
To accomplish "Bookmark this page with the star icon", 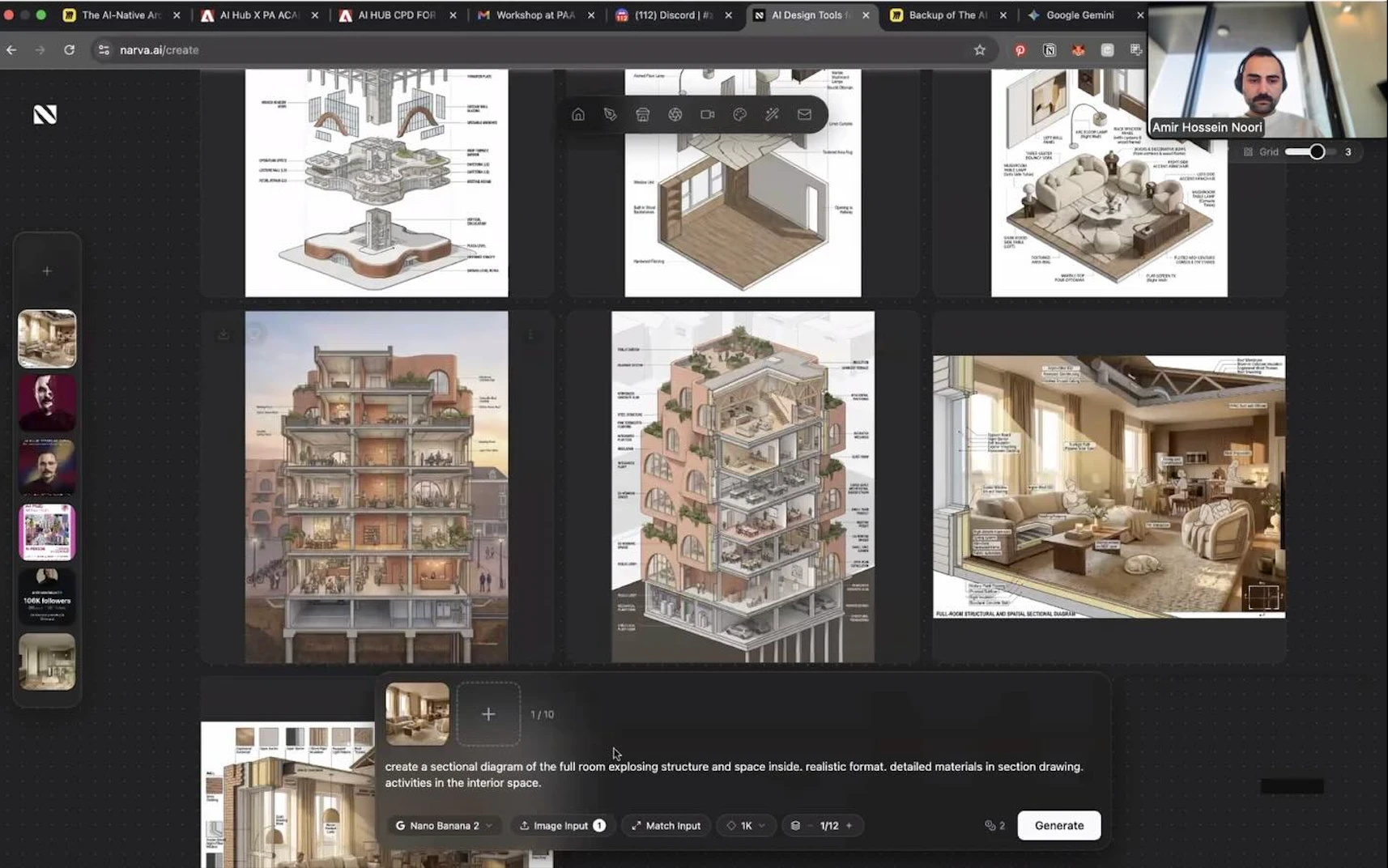I will [x=980, y=50].
